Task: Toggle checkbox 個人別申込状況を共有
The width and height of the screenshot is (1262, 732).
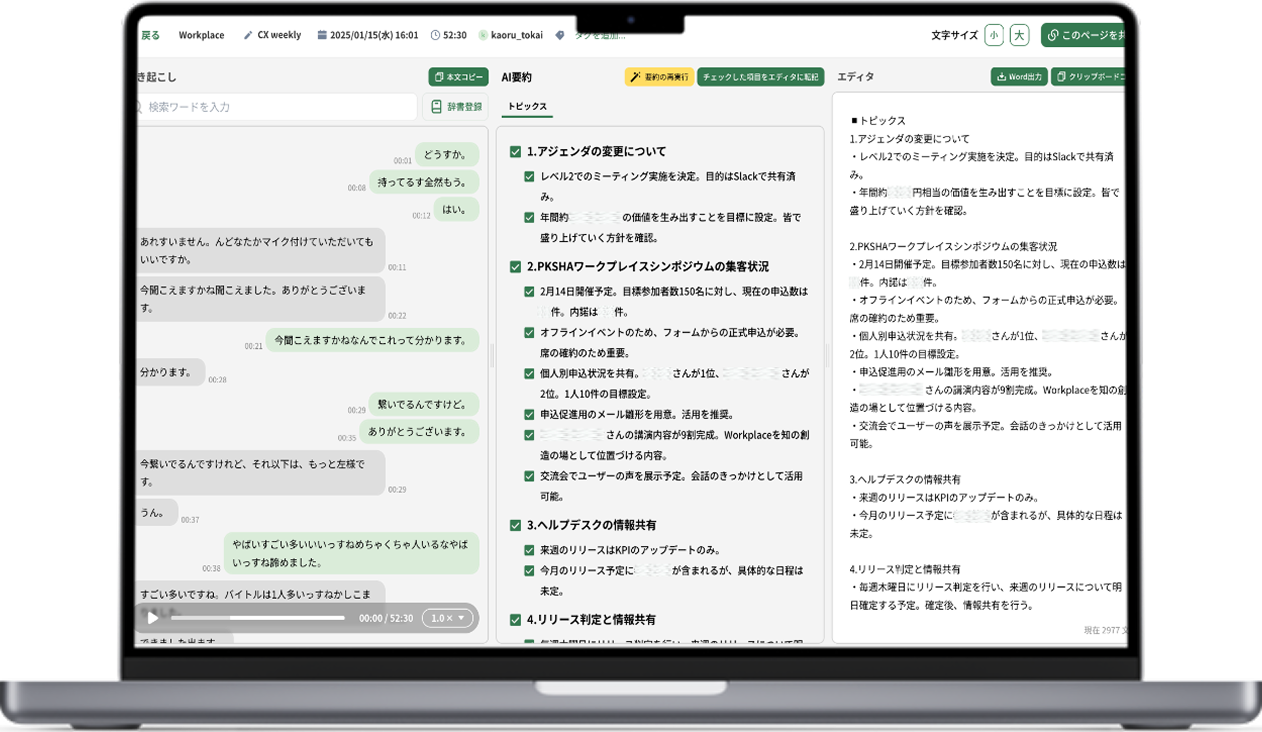Action: click(x=529, y=373)
